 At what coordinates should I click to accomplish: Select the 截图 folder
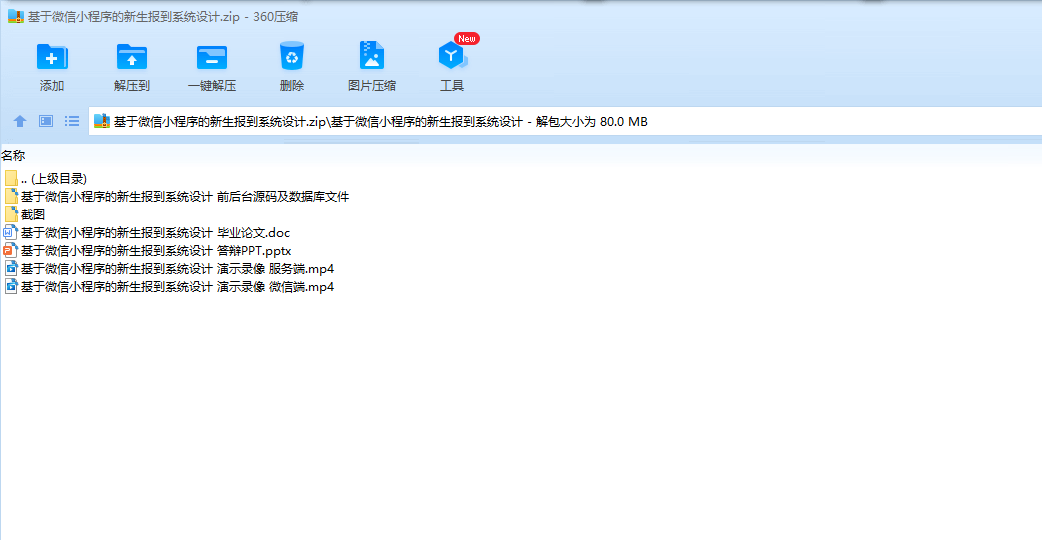point(25,215)
